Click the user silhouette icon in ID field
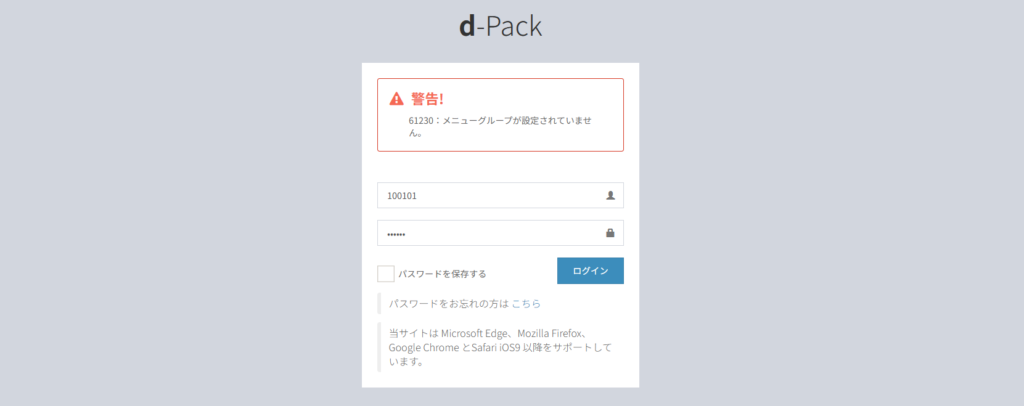 click(x=610, y=196)
